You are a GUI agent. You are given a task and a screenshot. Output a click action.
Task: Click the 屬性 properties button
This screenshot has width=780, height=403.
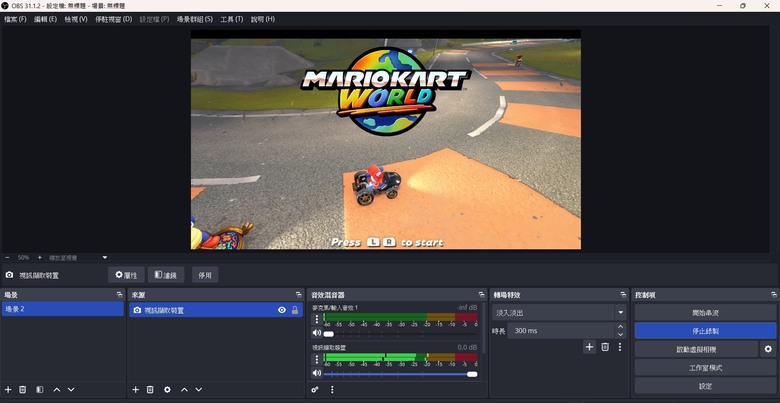pos(126,275)
